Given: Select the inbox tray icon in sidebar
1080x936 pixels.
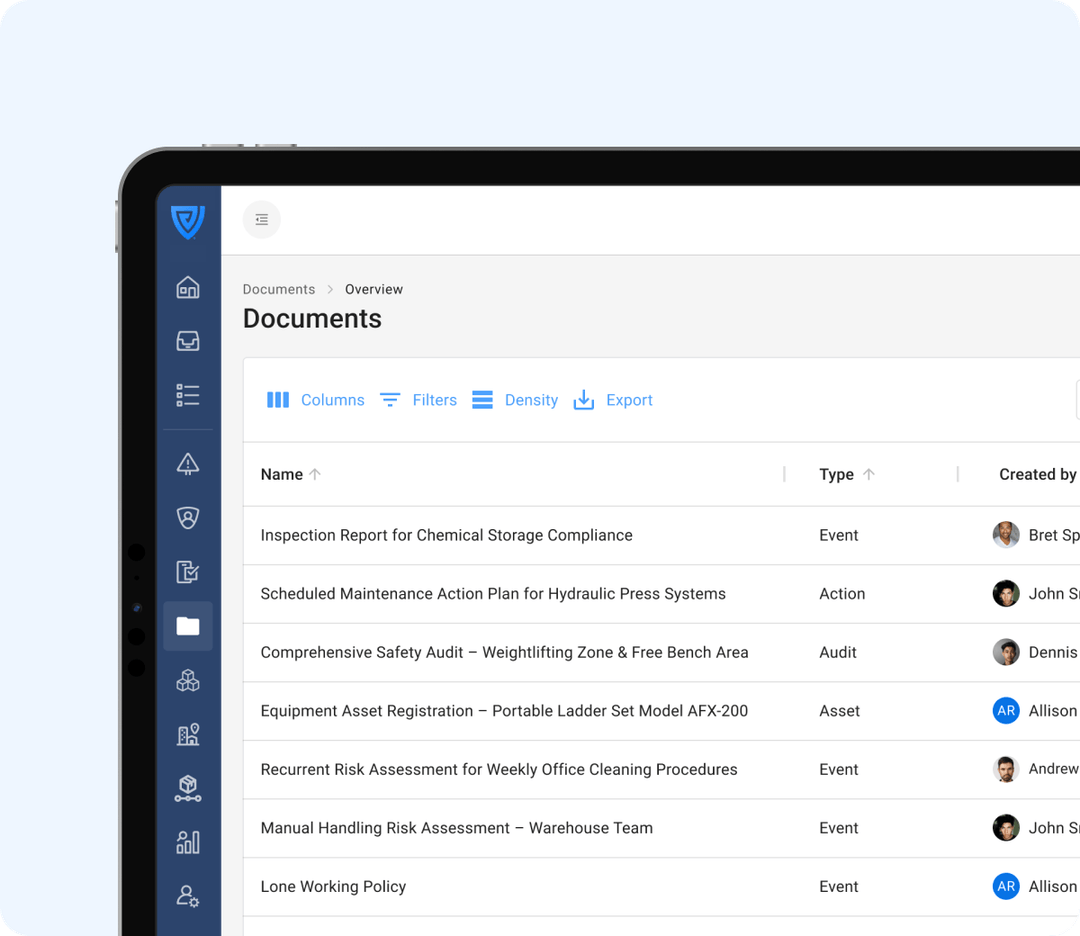Looking at the screenshot, I should 188,340.
